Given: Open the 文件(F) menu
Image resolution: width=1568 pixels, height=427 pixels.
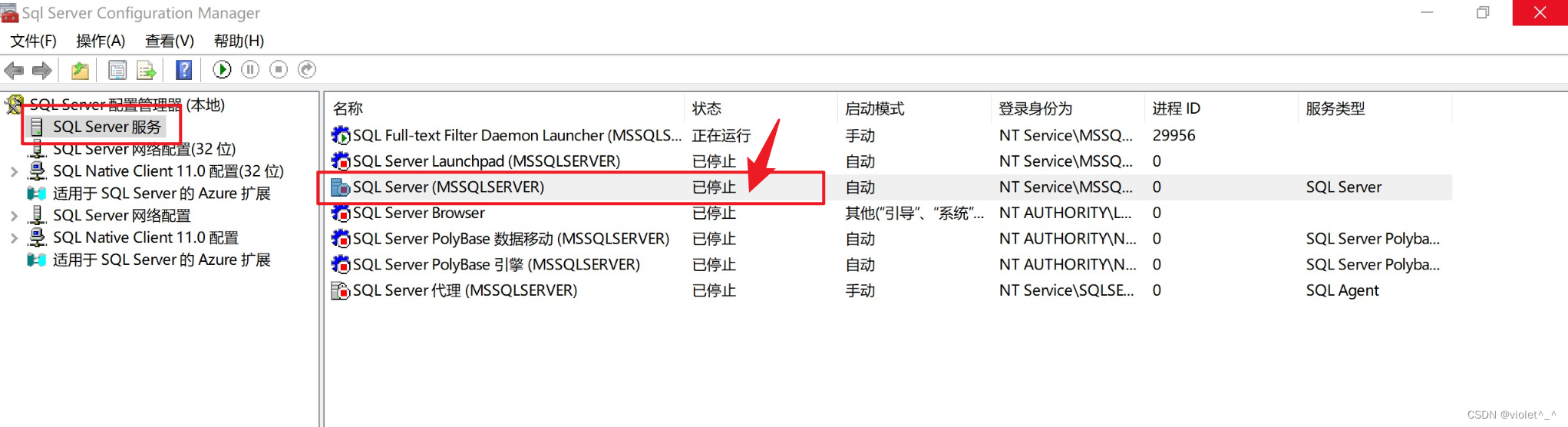Looking at the screenshot, I should 33,41.
